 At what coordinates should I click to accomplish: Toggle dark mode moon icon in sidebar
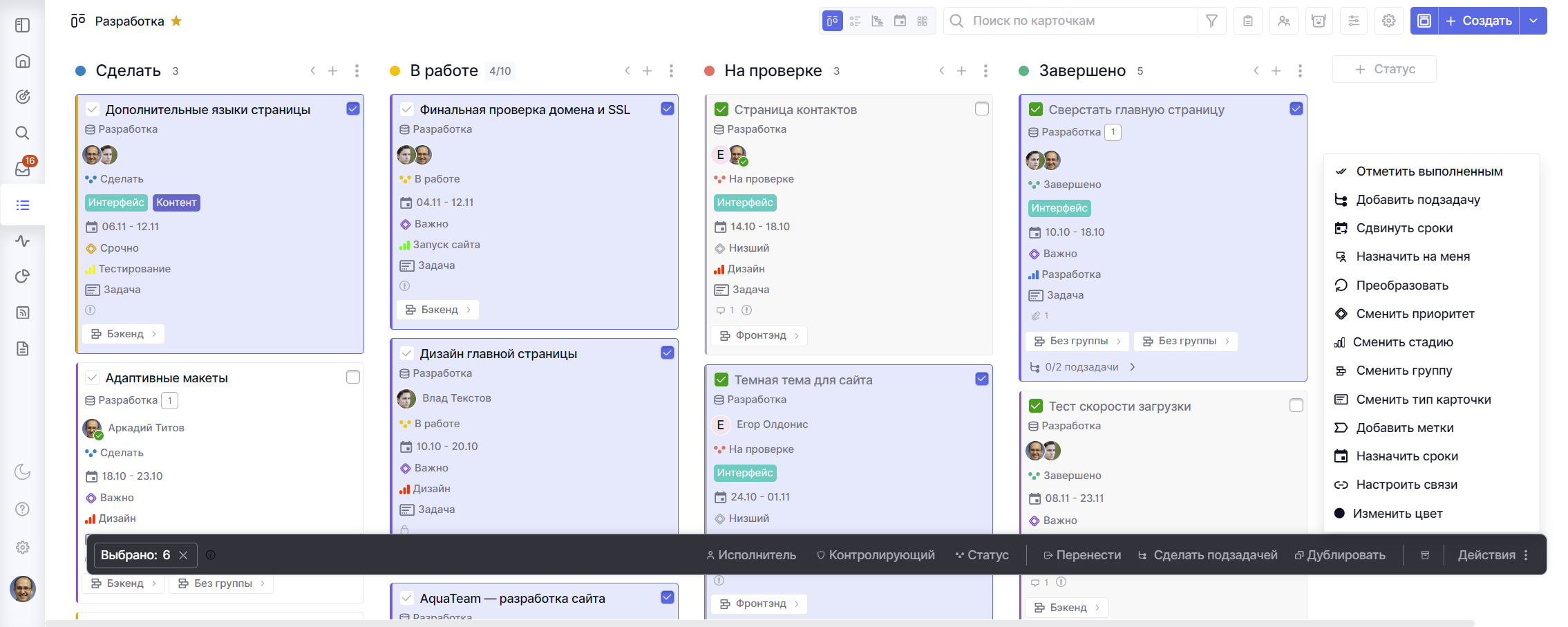click(23, 471)
